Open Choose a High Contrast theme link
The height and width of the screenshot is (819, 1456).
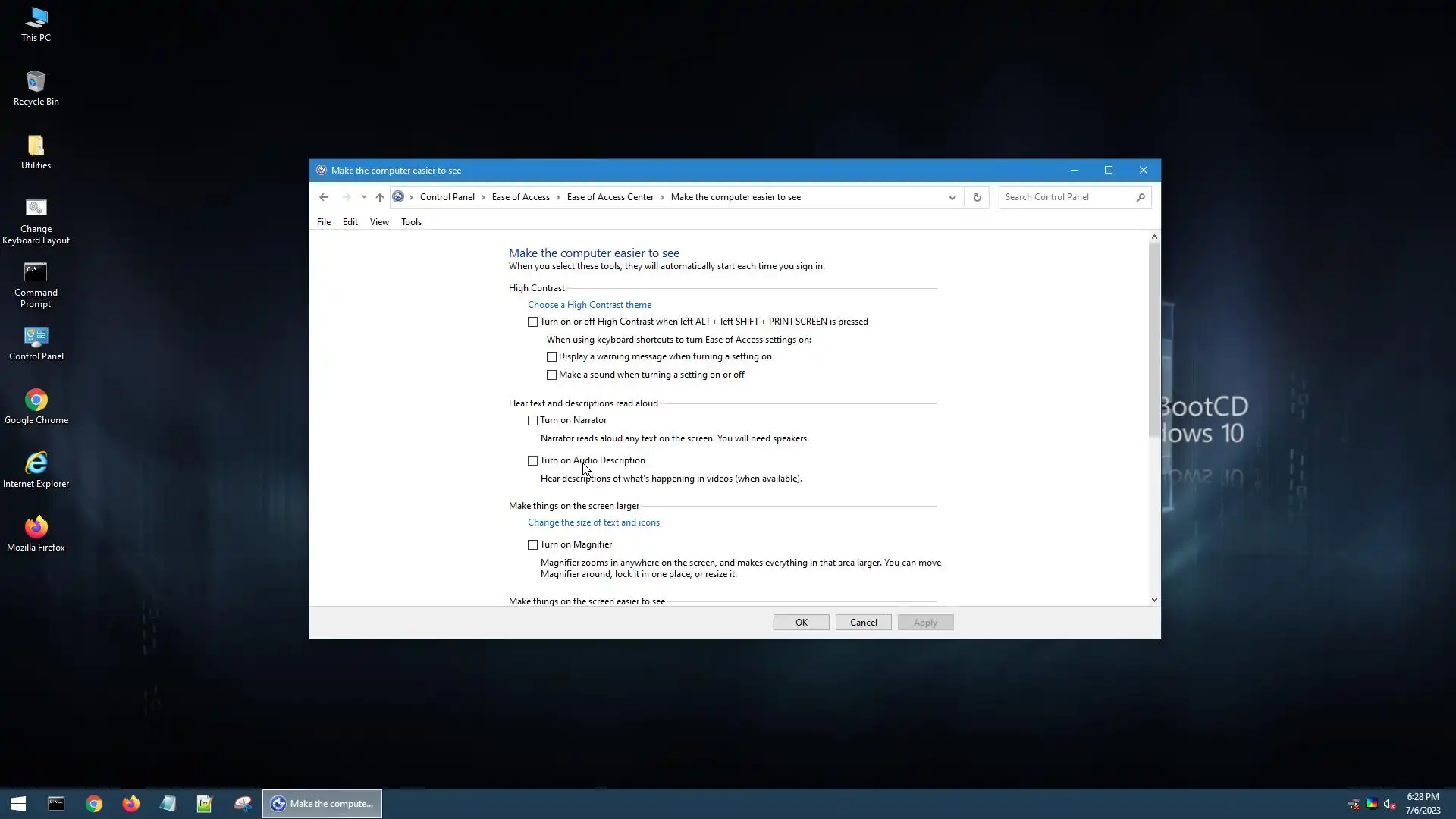(589, 305)
